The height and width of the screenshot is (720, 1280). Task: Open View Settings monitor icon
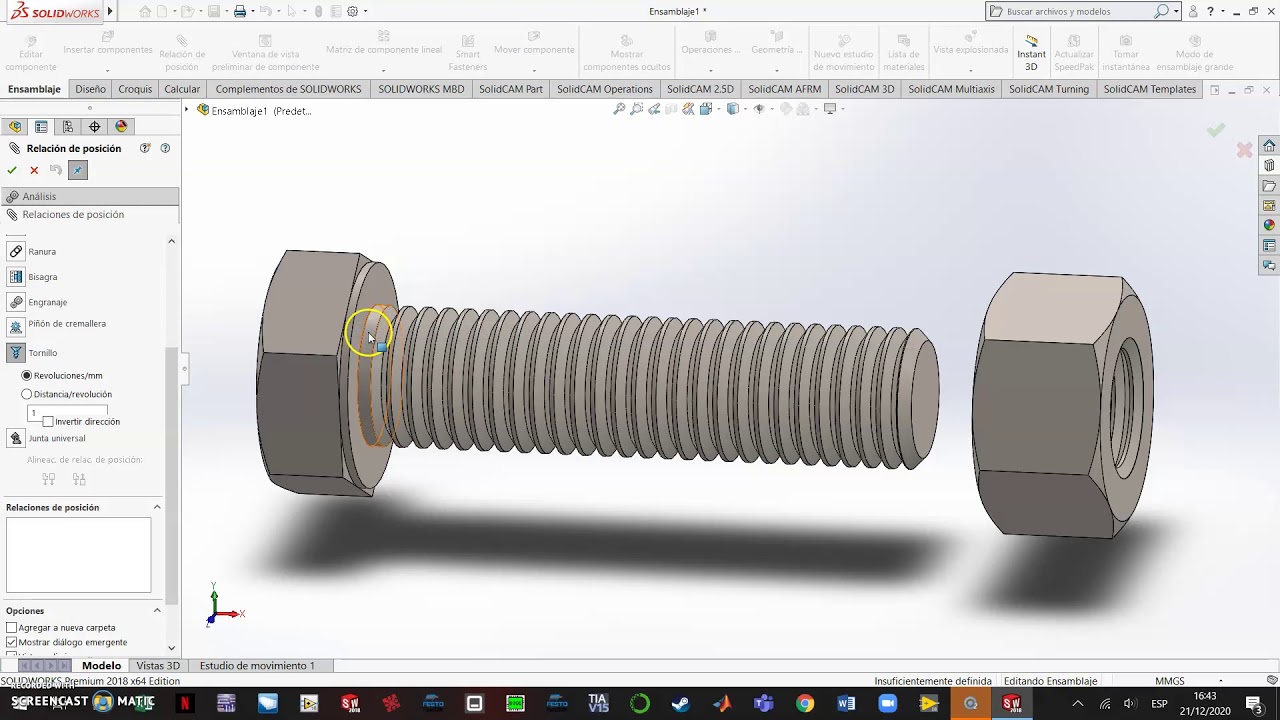click(x=830, y=109)
